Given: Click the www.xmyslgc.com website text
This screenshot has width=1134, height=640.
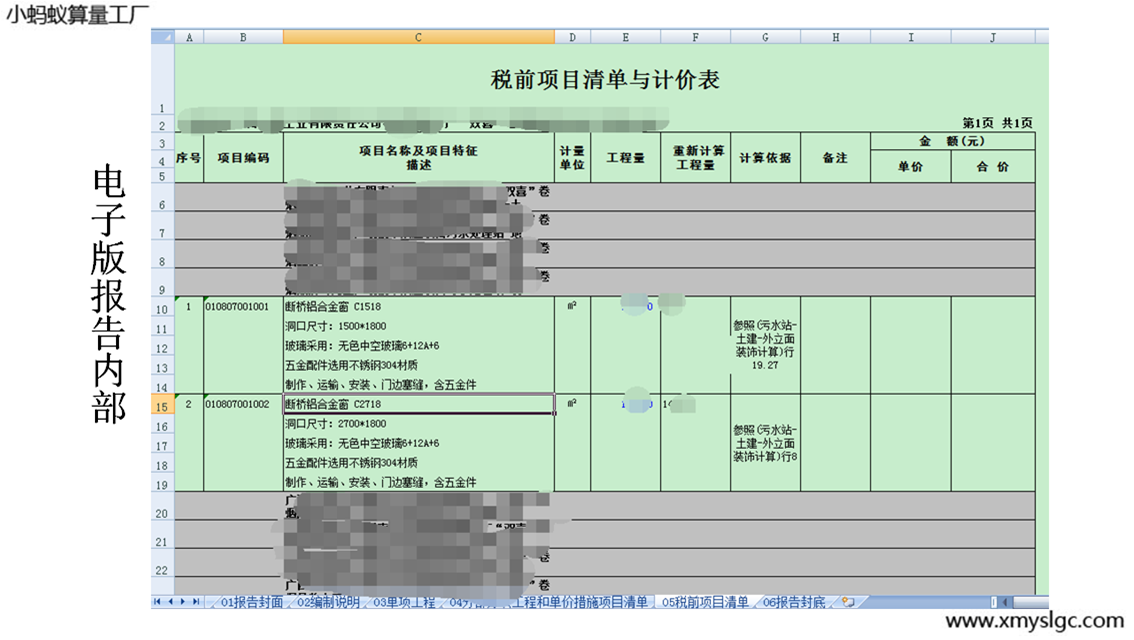Looking at the screenshot, I should (1034, 621).
